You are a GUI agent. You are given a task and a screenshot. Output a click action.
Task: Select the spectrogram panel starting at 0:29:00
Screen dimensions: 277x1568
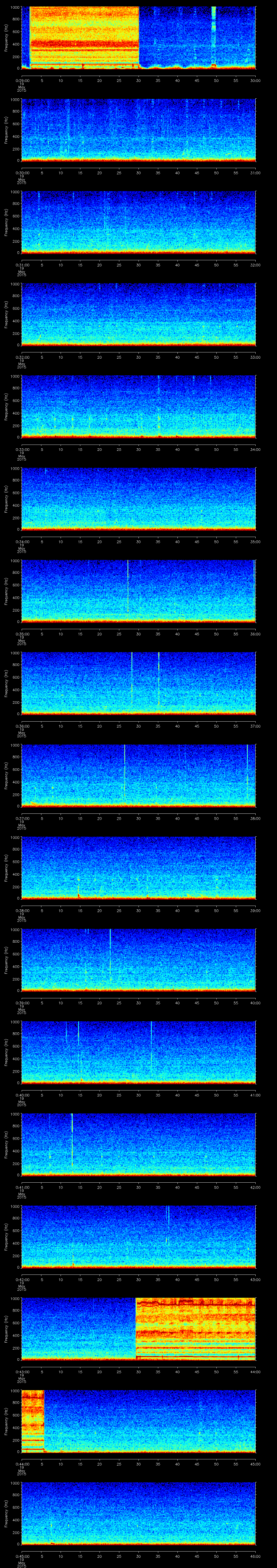tap(139, 38)
